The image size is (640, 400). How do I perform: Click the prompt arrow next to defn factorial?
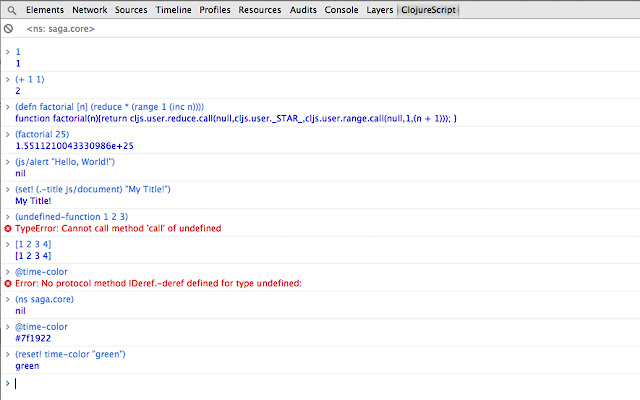click(7, 107)
